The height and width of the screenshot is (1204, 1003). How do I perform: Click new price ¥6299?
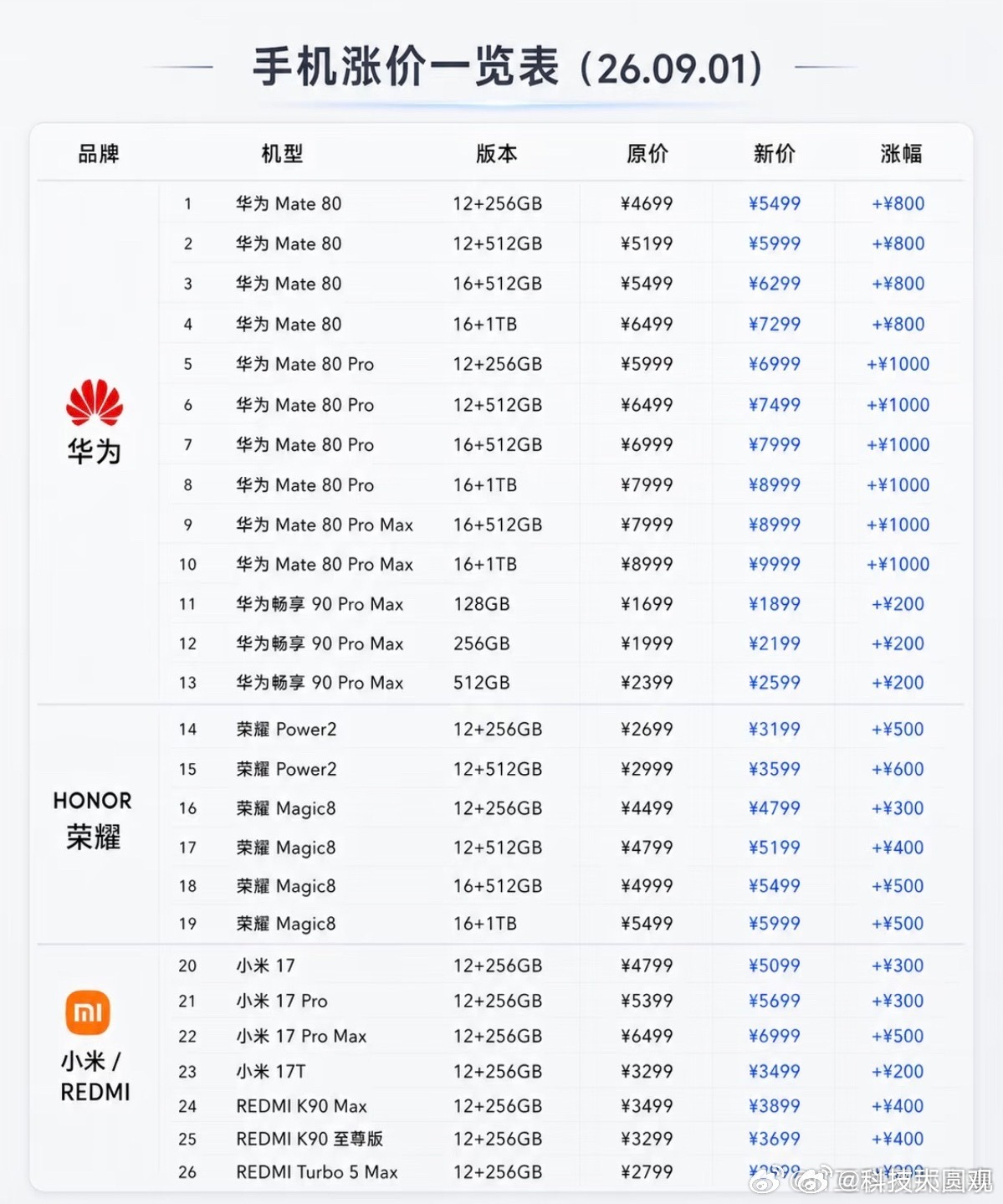point(775,284)
